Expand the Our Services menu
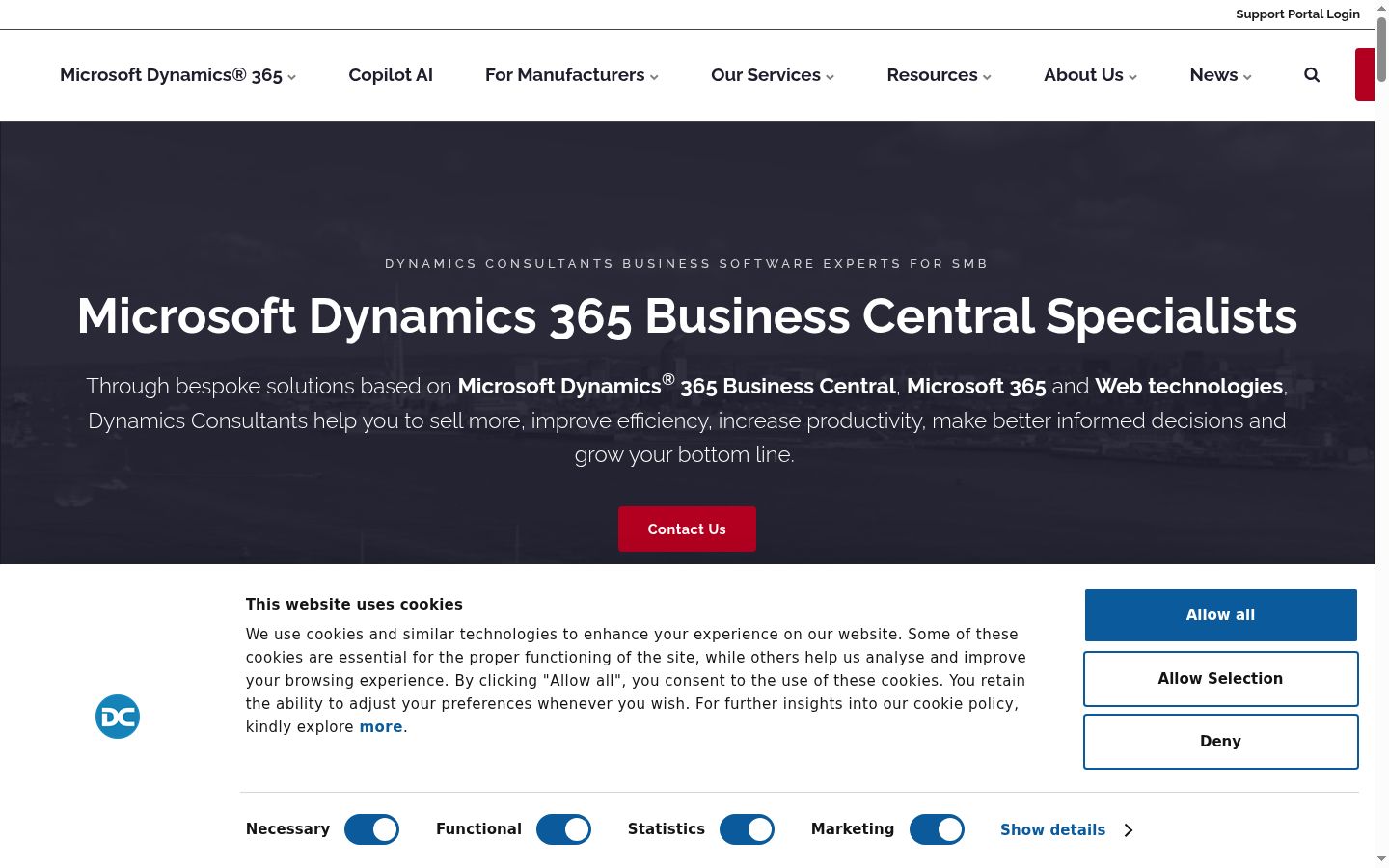The image size is (1389, 868). point(773,75)
